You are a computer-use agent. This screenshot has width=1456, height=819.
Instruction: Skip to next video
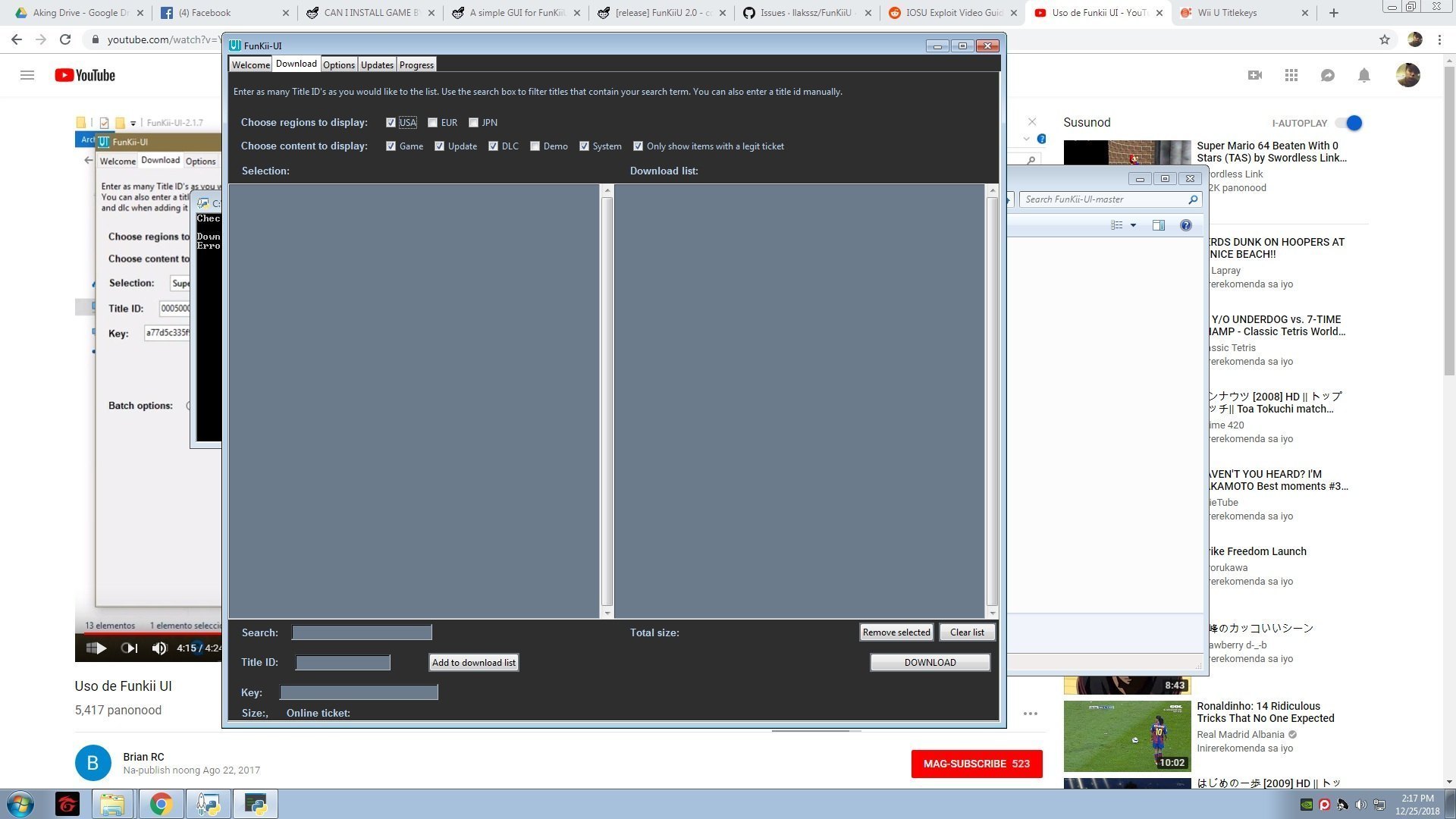click(x=130, y=648)
